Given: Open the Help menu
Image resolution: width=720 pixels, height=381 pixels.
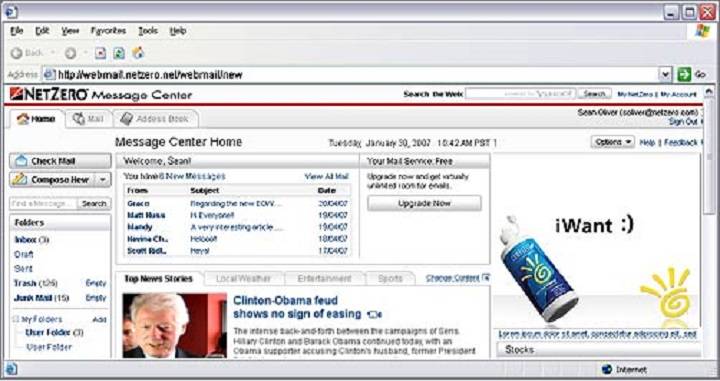Looking at the screenshot, I should 178,31.
